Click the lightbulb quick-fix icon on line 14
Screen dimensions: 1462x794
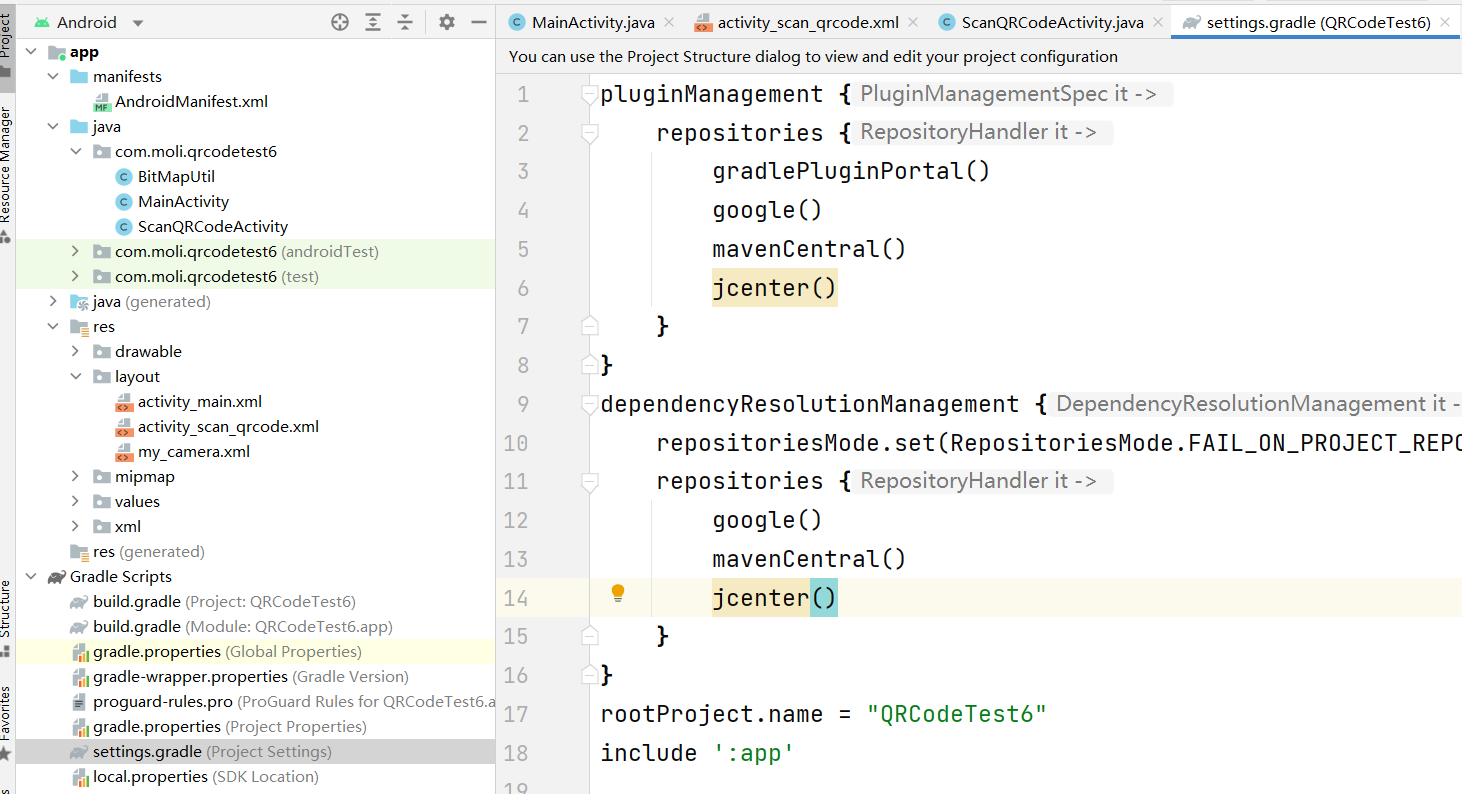[x=618, y=593]
